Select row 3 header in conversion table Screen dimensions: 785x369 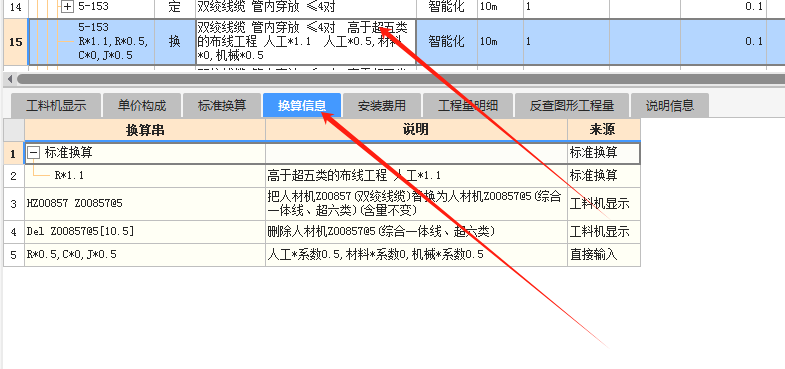point(14,204)
